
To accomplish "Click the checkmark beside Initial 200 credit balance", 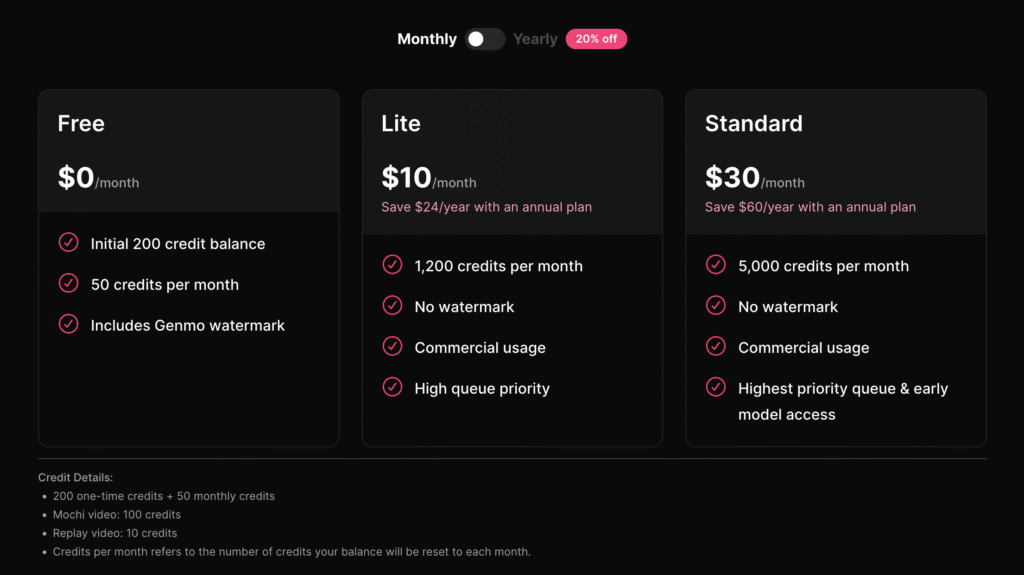I will [69, 242].
